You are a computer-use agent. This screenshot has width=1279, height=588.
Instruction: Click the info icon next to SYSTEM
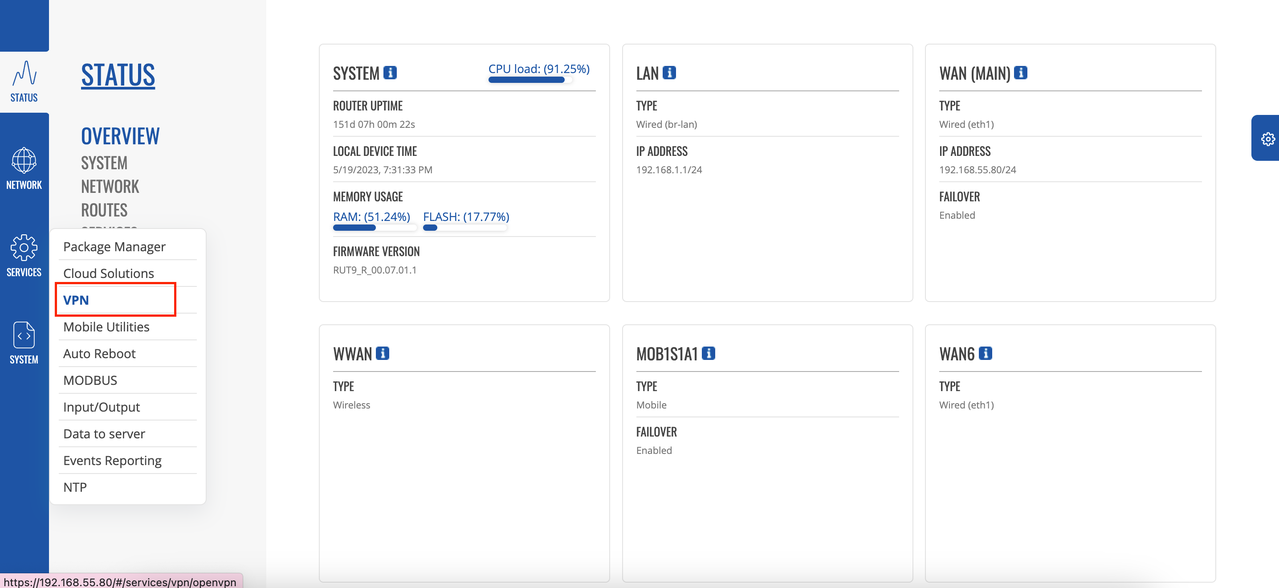pos(391,73)
